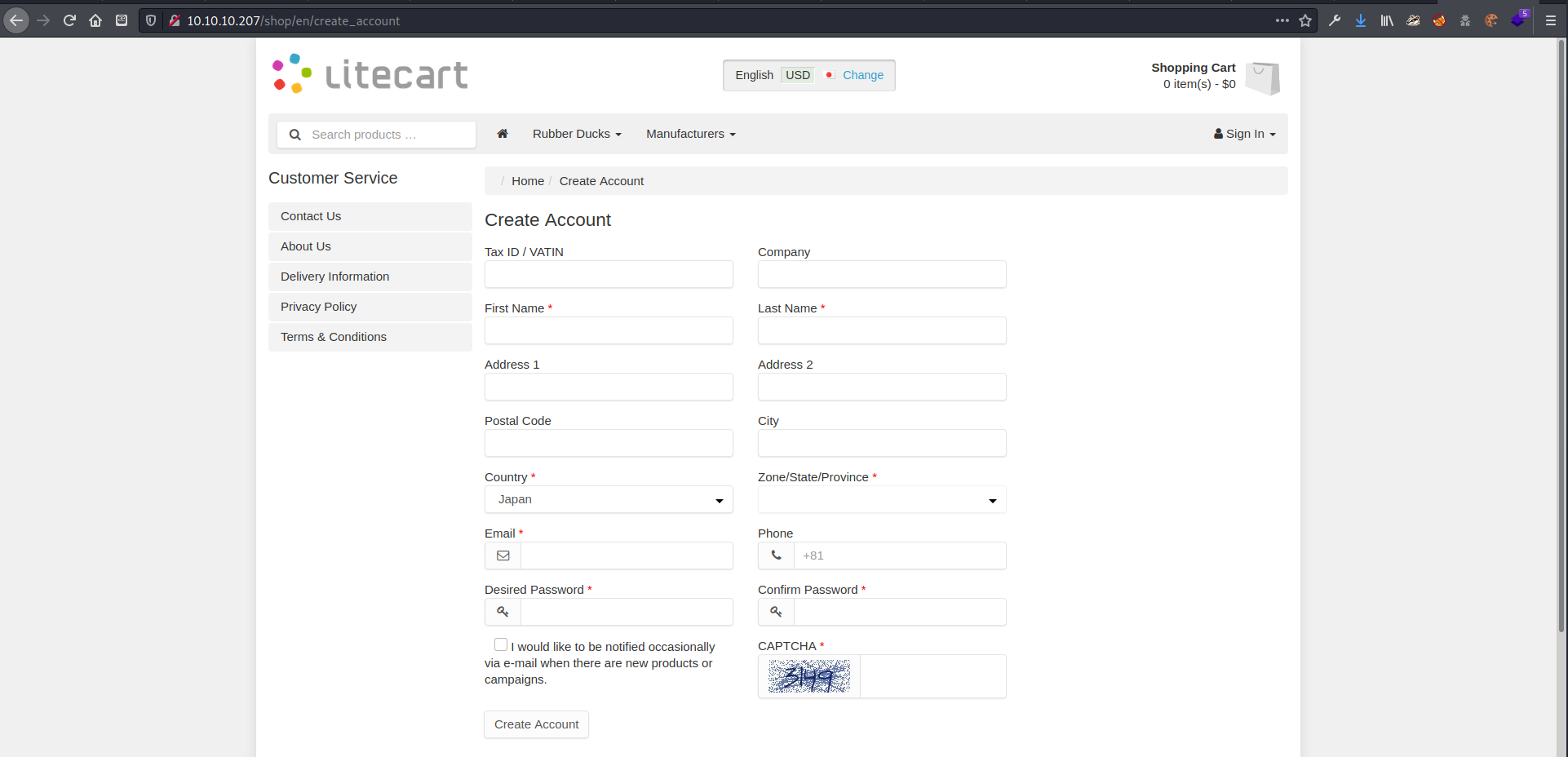The width and height of the screenshot is (1568, 757).
Task: Click the Email input field
Action: click(626, 556)
